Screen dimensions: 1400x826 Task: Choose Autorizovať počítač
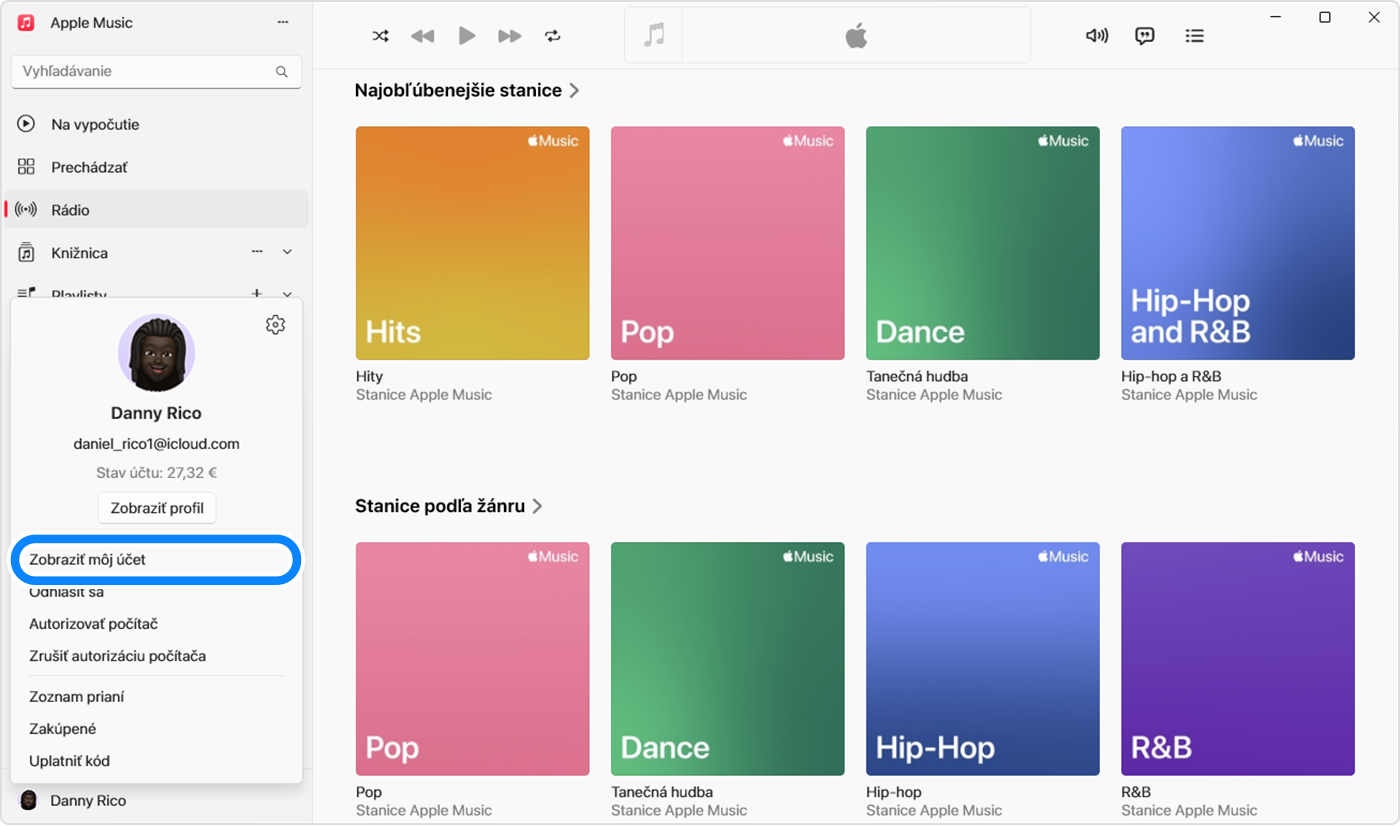point(94,624)
